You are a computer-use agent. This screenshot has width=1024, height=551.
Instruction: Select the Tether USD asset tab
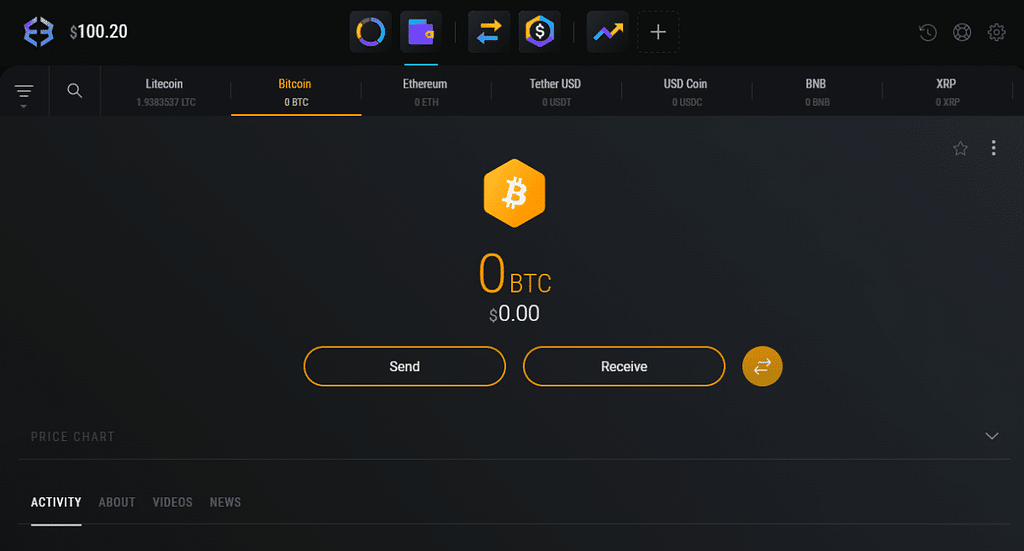click(x=556, y=91)
